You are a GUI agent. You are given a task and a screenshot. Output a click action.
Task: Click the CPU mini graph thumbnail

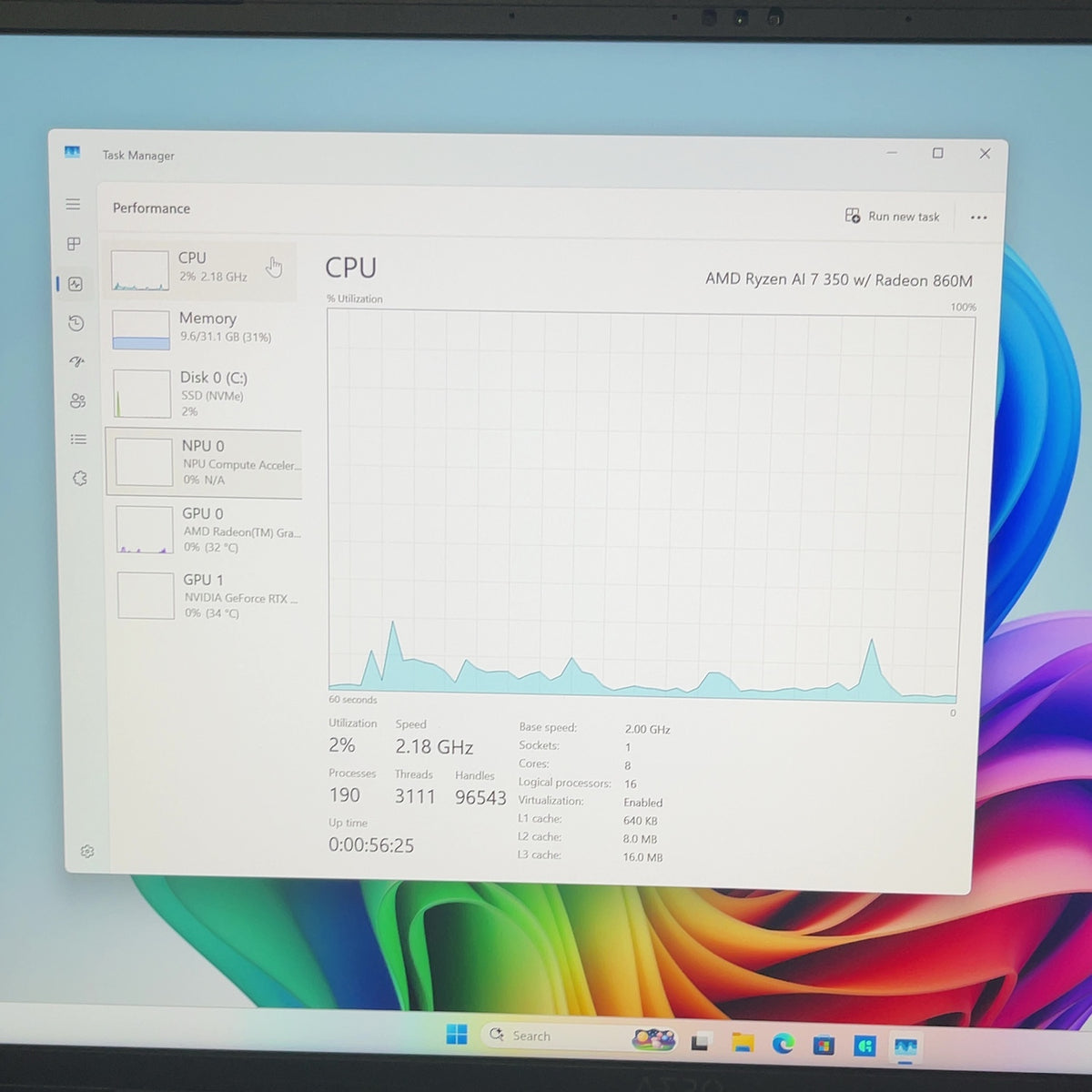point(140,271)
